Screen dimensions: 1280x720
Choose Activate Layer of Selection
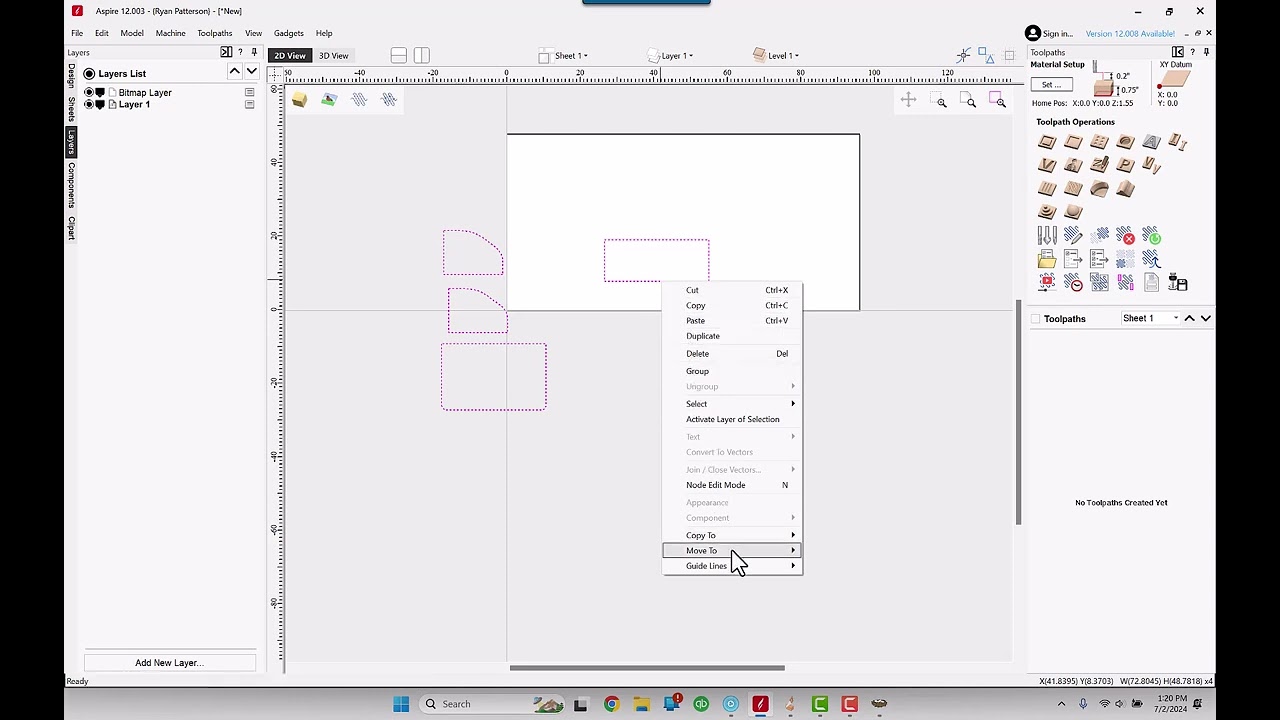(x=732, y=419)
